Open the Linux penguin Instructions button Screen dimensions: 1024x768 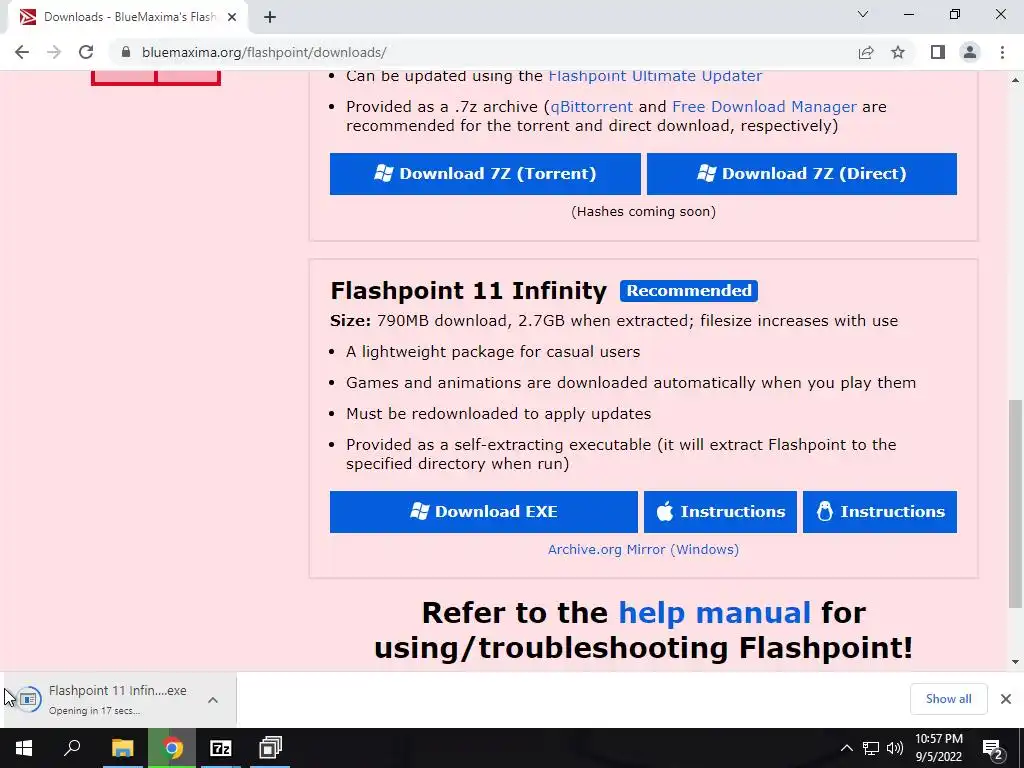point(880,511)
